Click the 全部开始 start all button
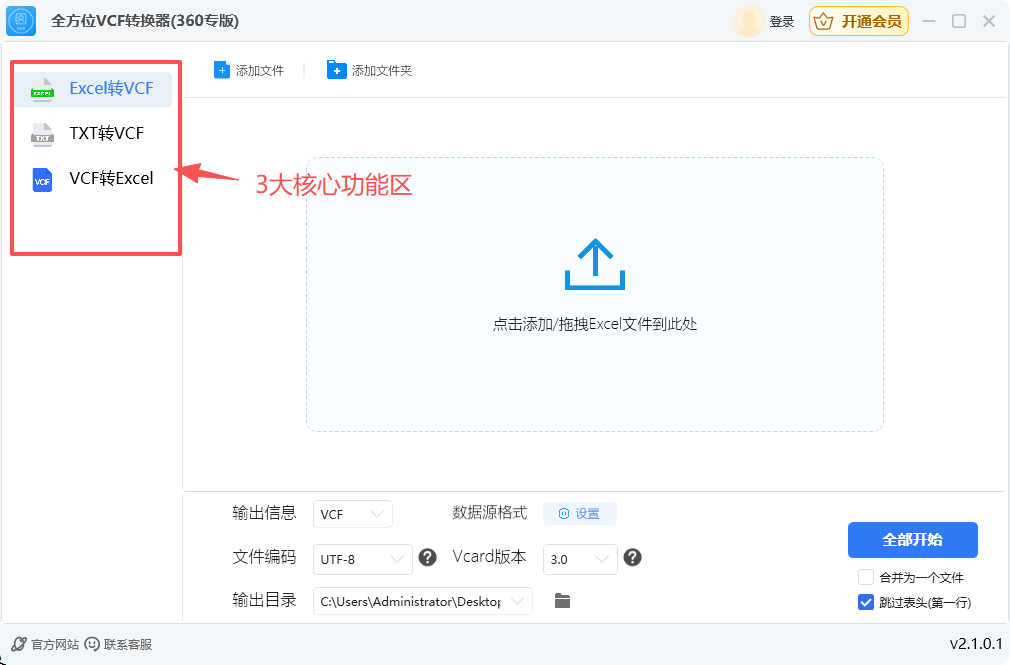1010x665 pixels. pos(912,540)
